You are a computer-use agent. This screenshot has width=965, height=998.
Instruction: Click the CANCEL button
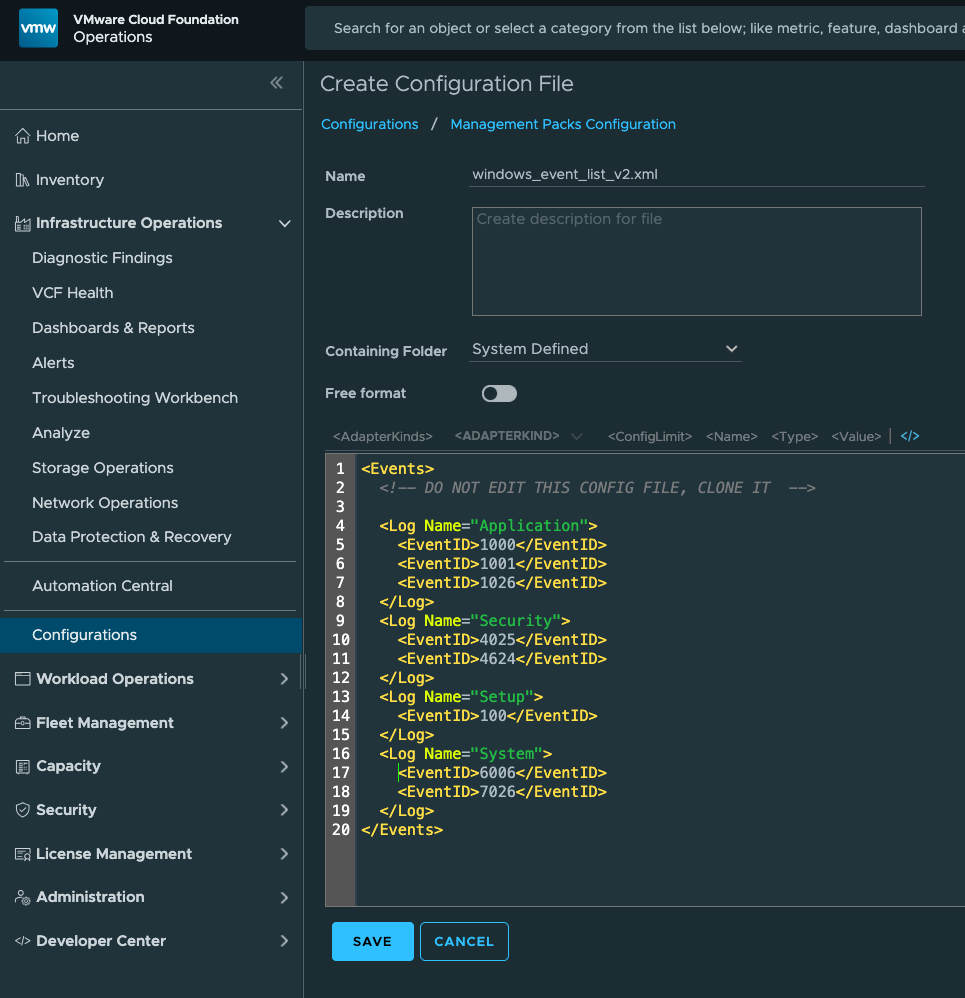tap(464, 941)
